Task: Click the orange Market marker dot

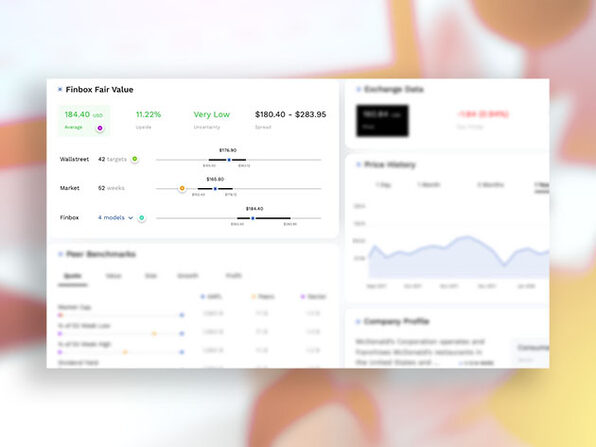Action: point(182,188)
